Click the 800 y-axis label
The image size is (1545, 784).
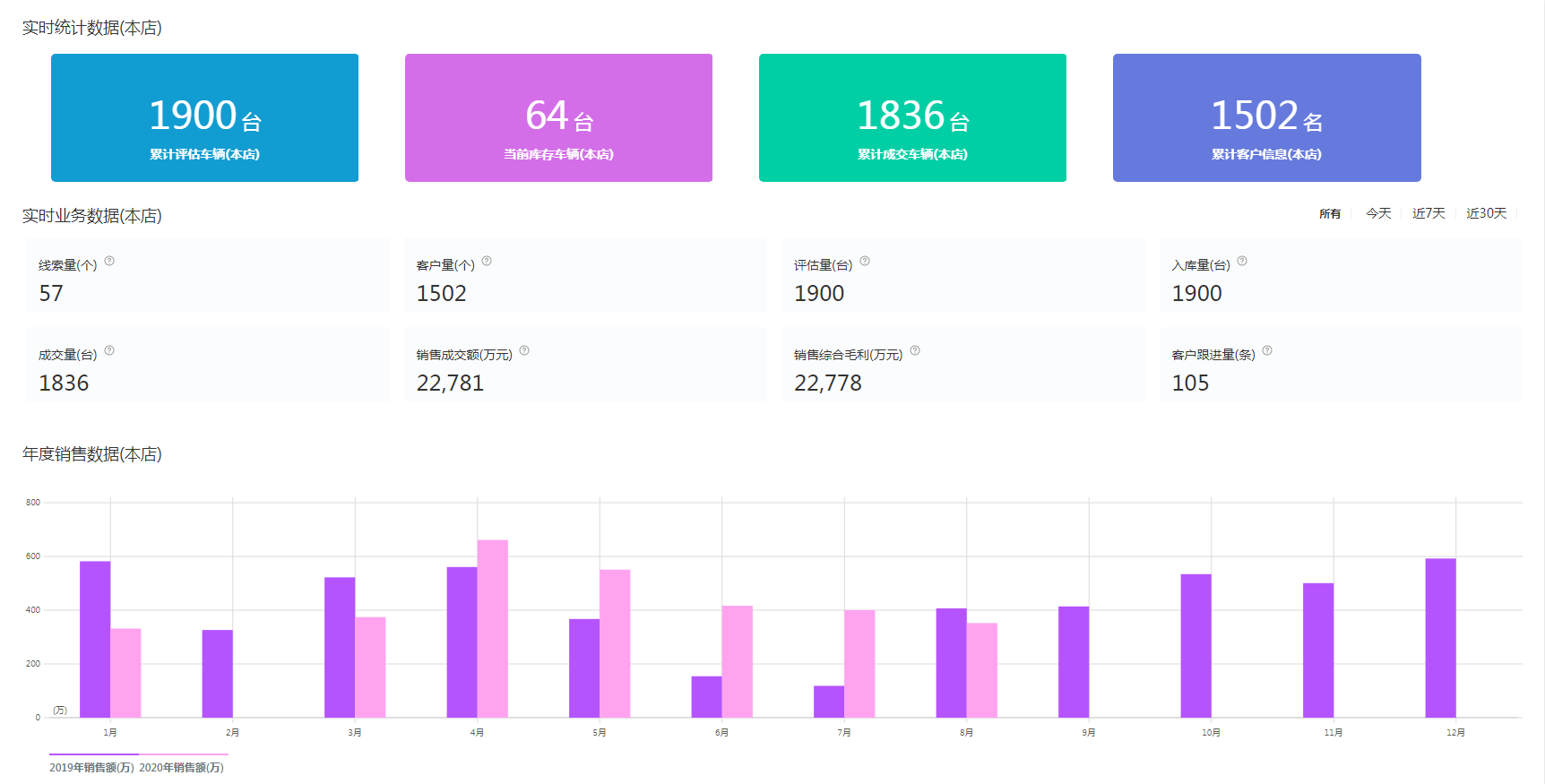(x=33, y=503)
